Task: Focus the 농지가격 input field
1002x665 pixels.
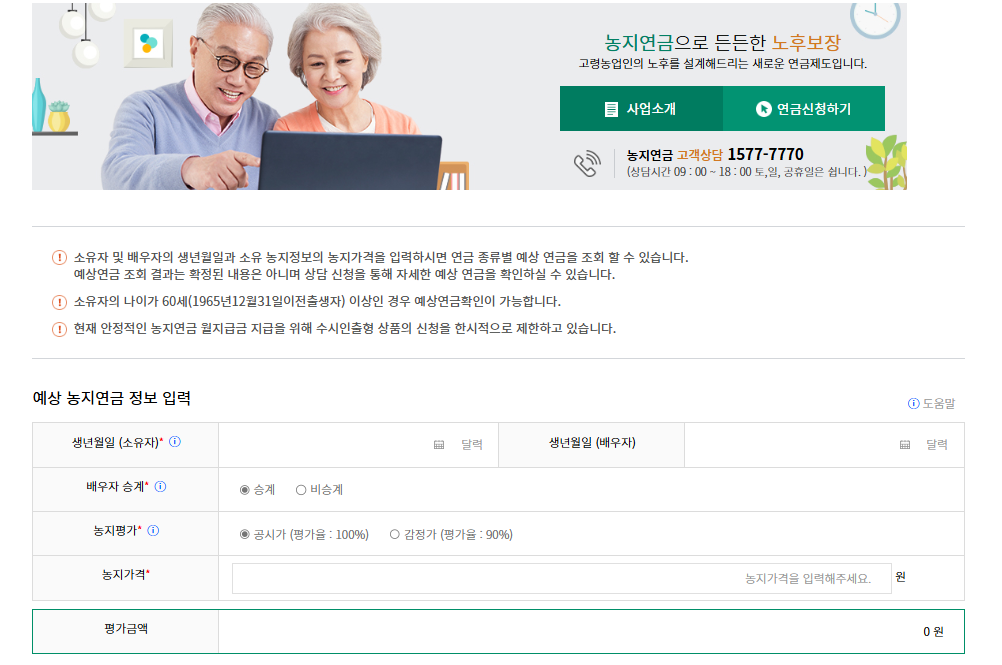Action: (x=562, y=578)
